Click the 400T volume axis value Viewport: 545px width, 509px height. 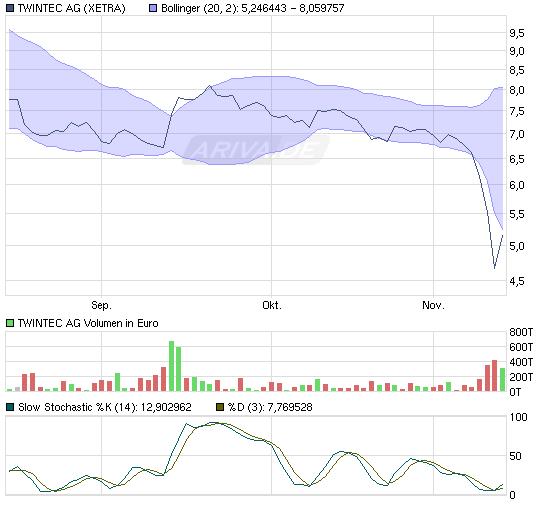pos(521,362)
